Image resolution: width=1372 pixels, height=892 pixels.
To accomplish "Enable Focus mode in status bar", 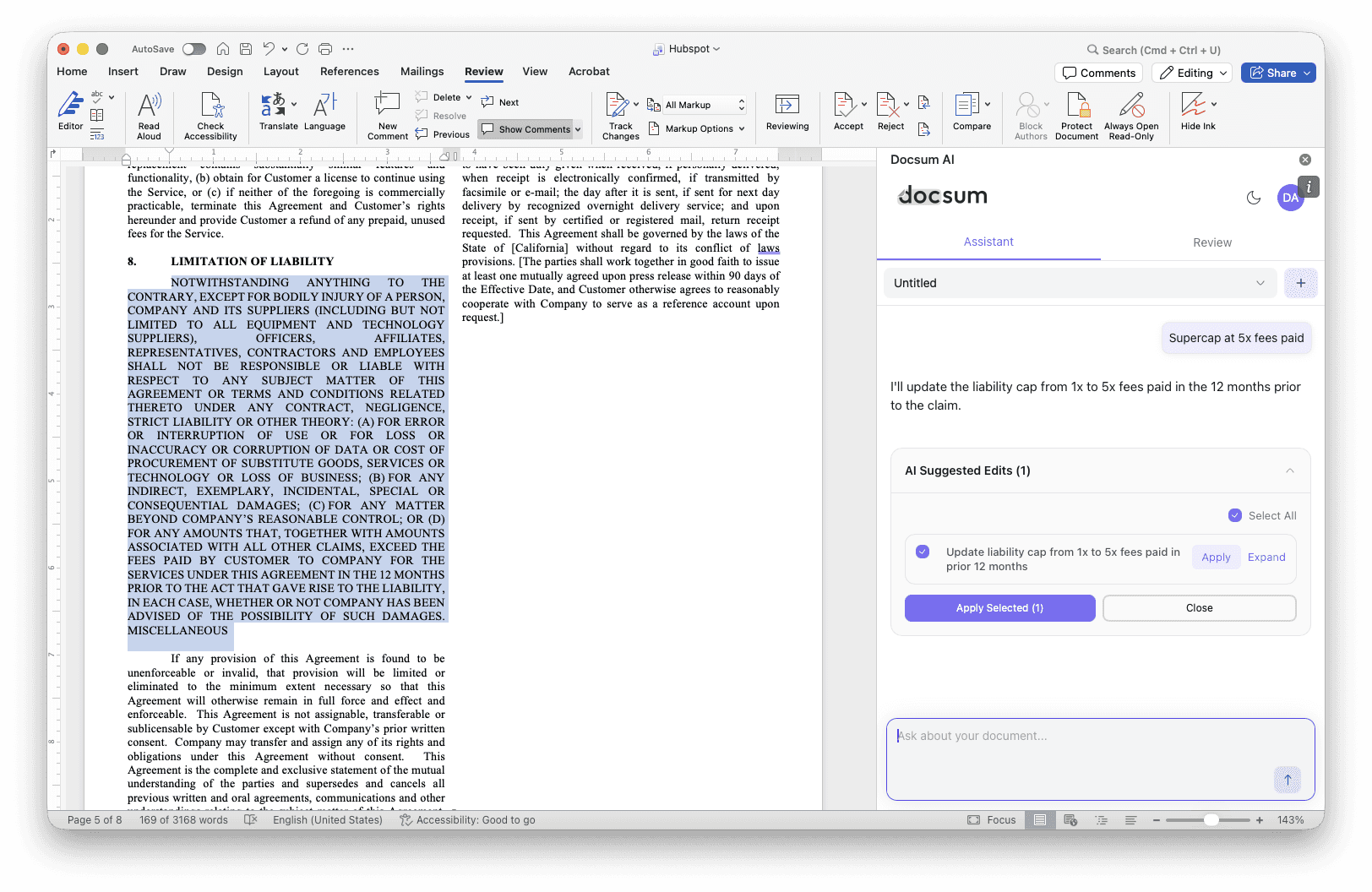I will pos(992,820).
